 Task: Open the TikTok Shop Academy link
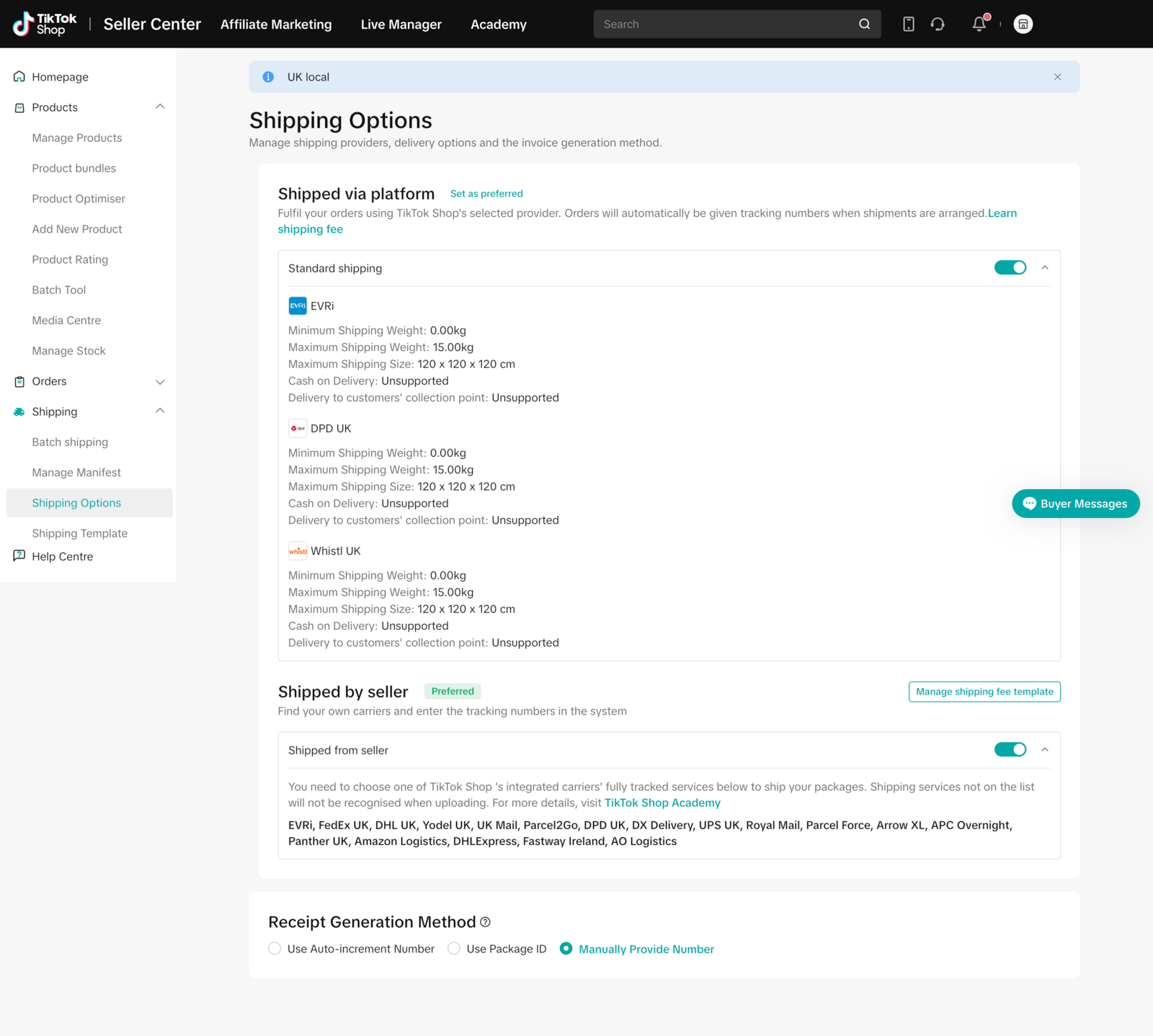(x=662, y=803)
